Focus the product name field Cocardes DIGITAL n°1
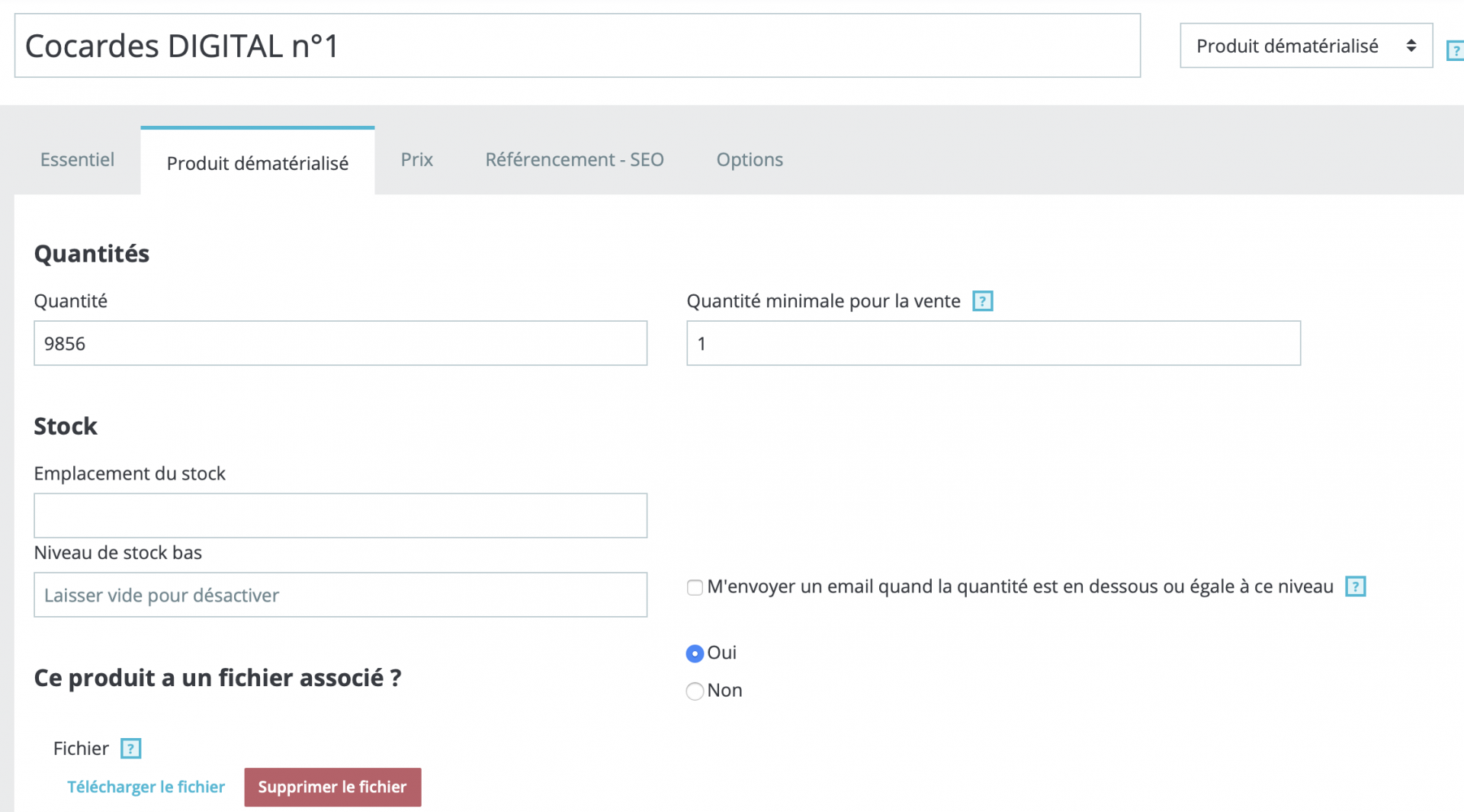This screenshot has height=812, width=1464. pos(577,46)
